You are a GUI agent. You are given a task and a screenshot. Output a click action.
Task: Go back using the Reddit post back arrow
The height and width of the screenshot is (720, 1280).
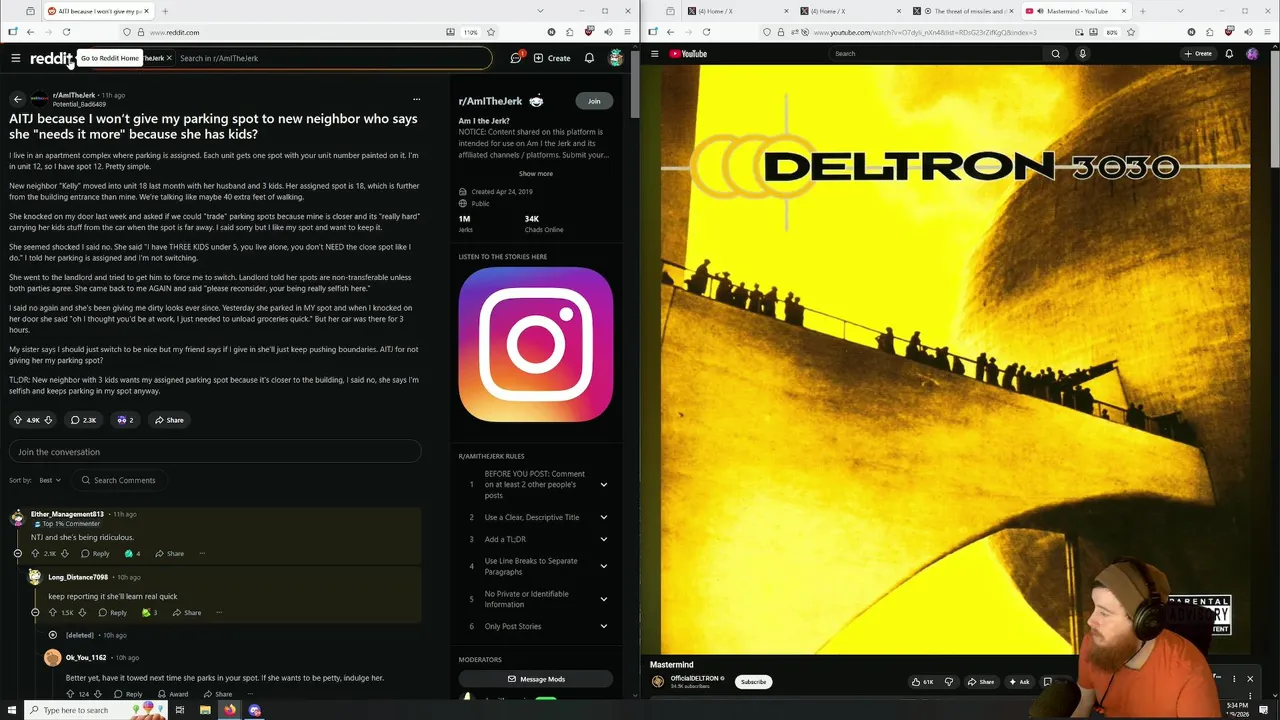tap(17, 99)
